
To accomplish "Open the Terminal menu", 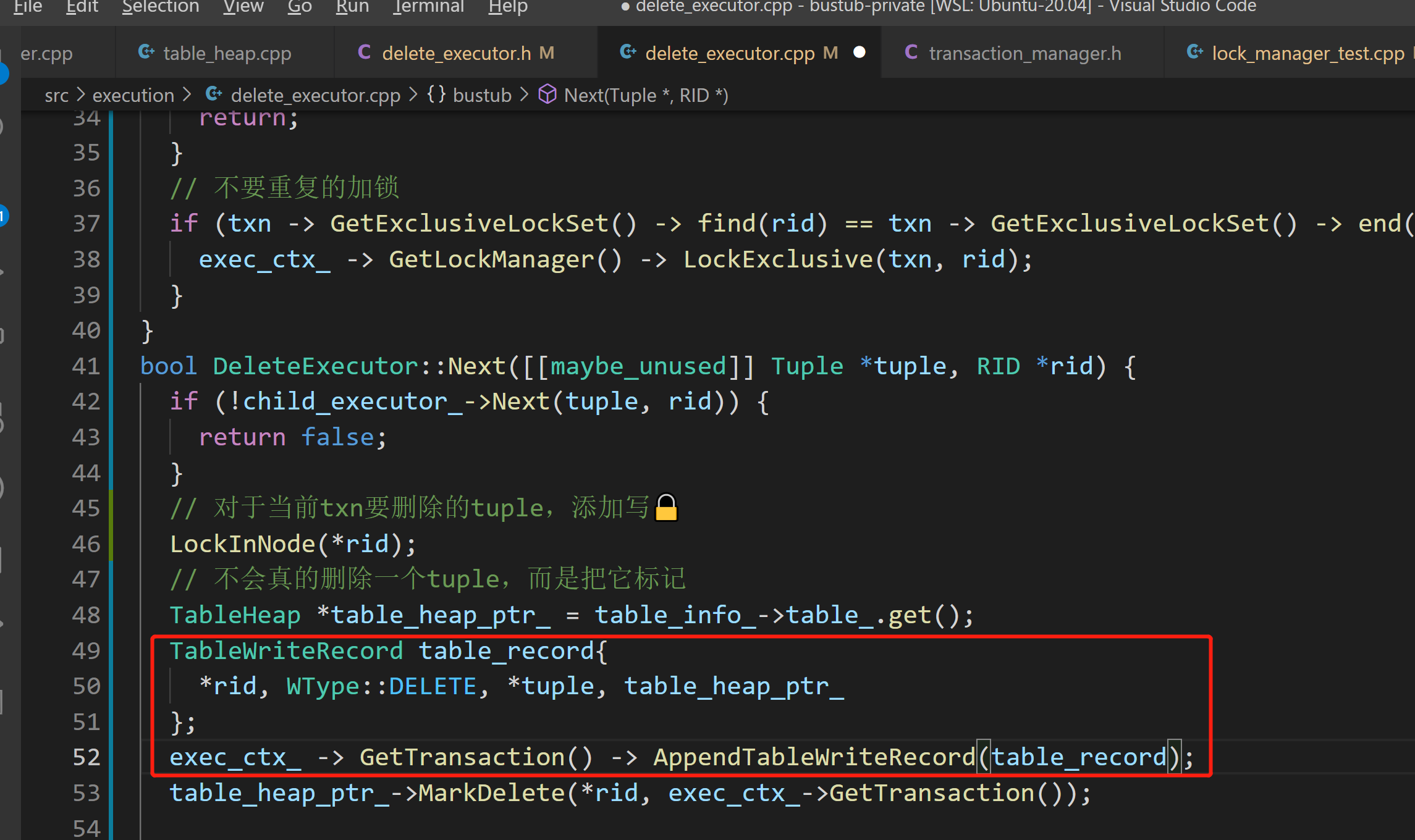I will coord(428,6).
